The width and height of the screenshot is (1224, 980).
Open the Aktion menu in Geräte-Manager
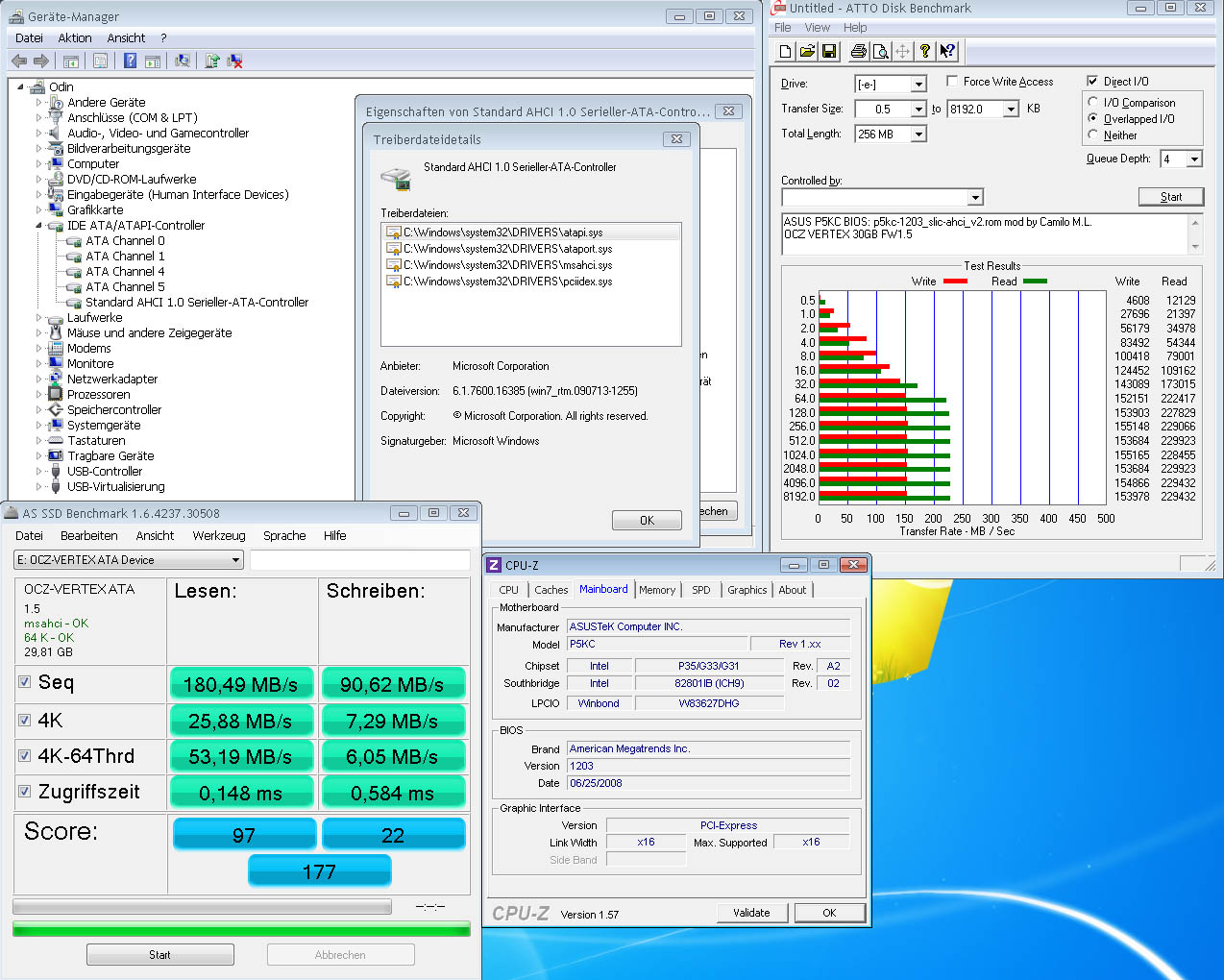pyautogui.click(x=75, y=37)
